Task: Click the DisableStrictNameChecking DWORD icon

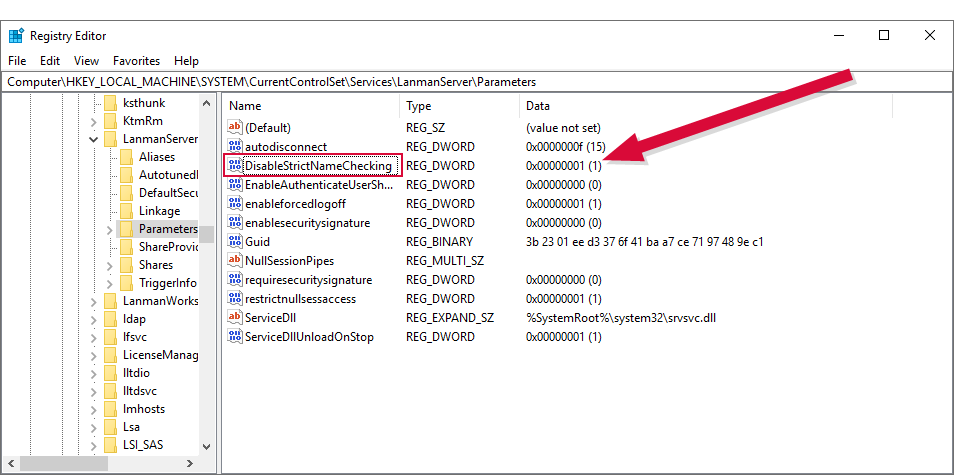Action: click(x=234, y=165)
